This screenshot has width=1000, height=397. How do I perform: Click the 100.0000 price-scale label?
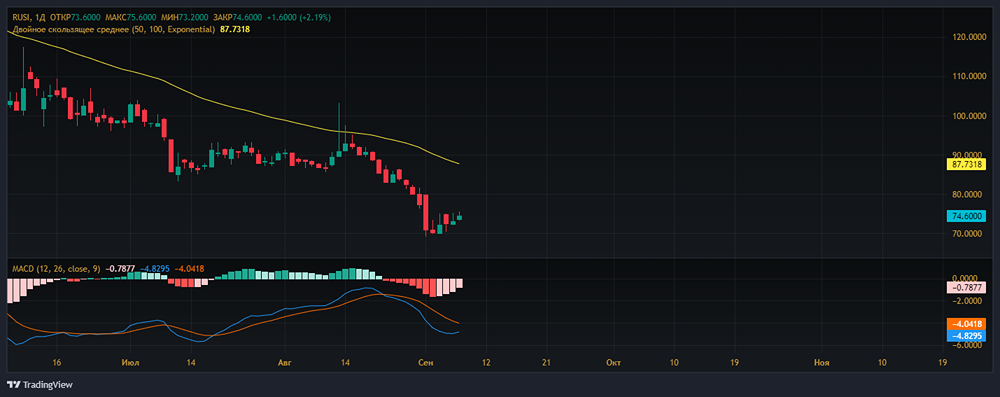point(968,116)
